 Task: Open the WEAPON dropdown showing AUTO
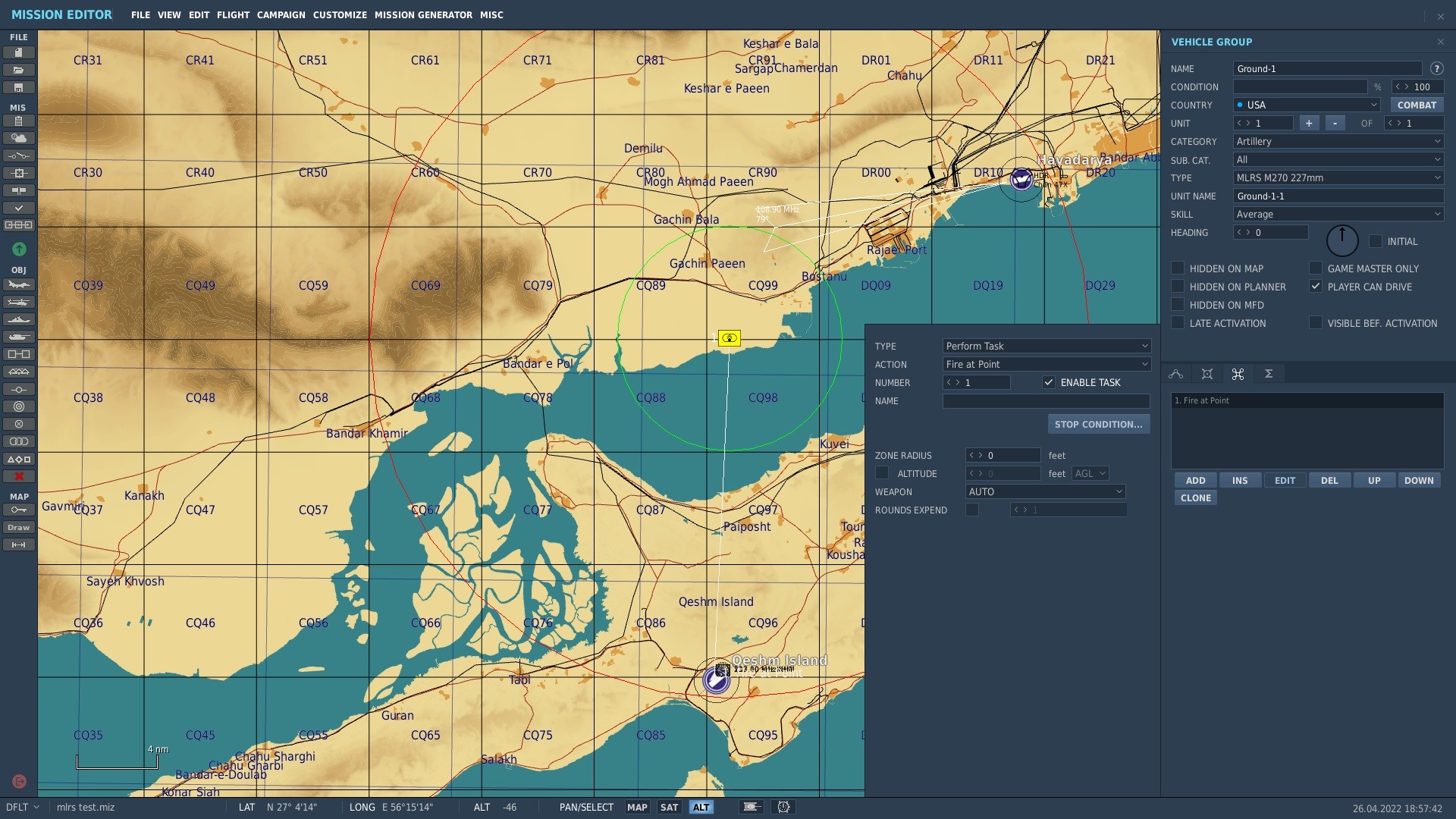click(x=1046, y=491)
